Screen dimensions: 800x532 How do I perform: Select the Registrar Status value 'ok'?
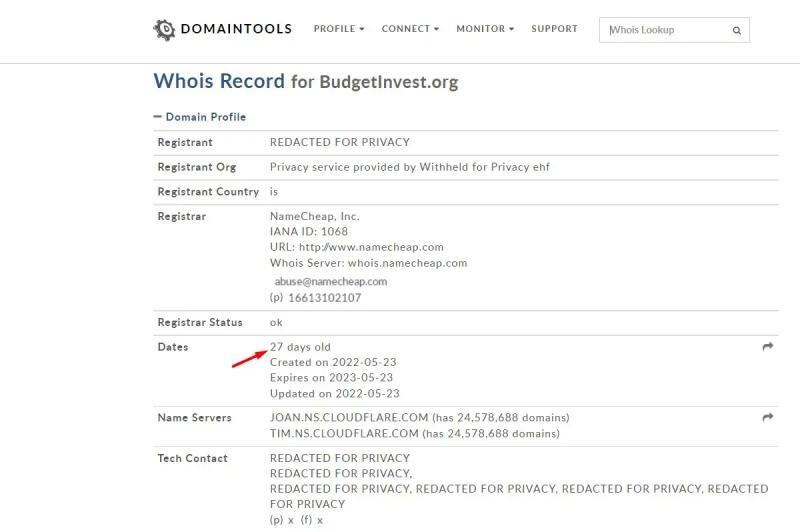coord(276,322)
